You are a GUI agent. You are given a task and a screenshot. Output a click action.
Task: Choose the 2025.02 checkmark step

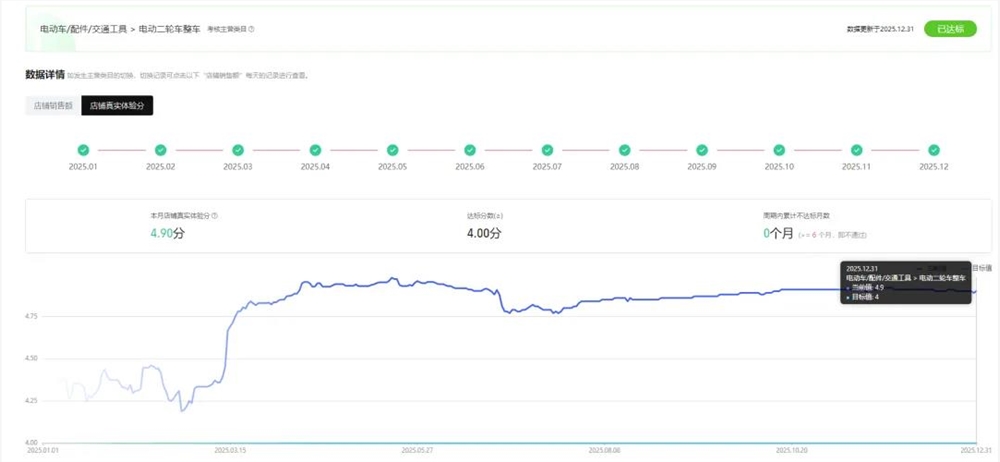click(160, 150)
